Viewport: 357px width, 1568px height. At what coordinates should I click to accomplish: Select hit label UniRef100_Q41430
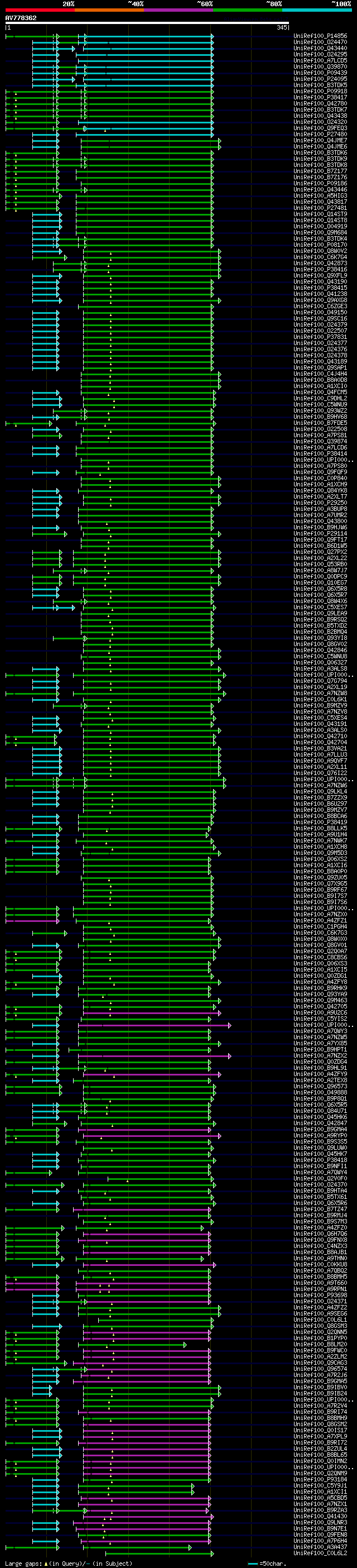coord(321,1516)
